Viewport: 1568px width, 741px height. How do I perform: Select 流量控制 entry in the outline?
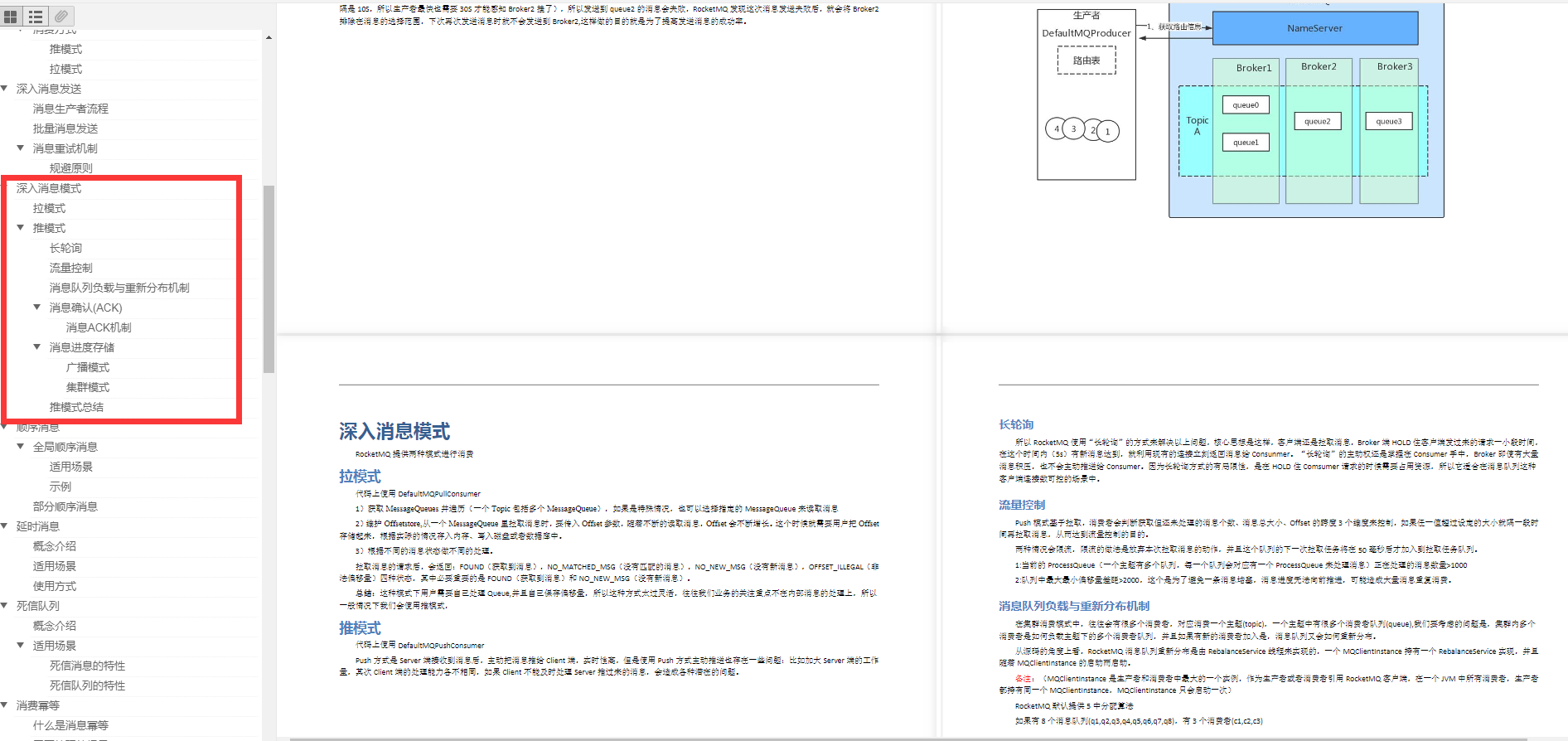71,268
